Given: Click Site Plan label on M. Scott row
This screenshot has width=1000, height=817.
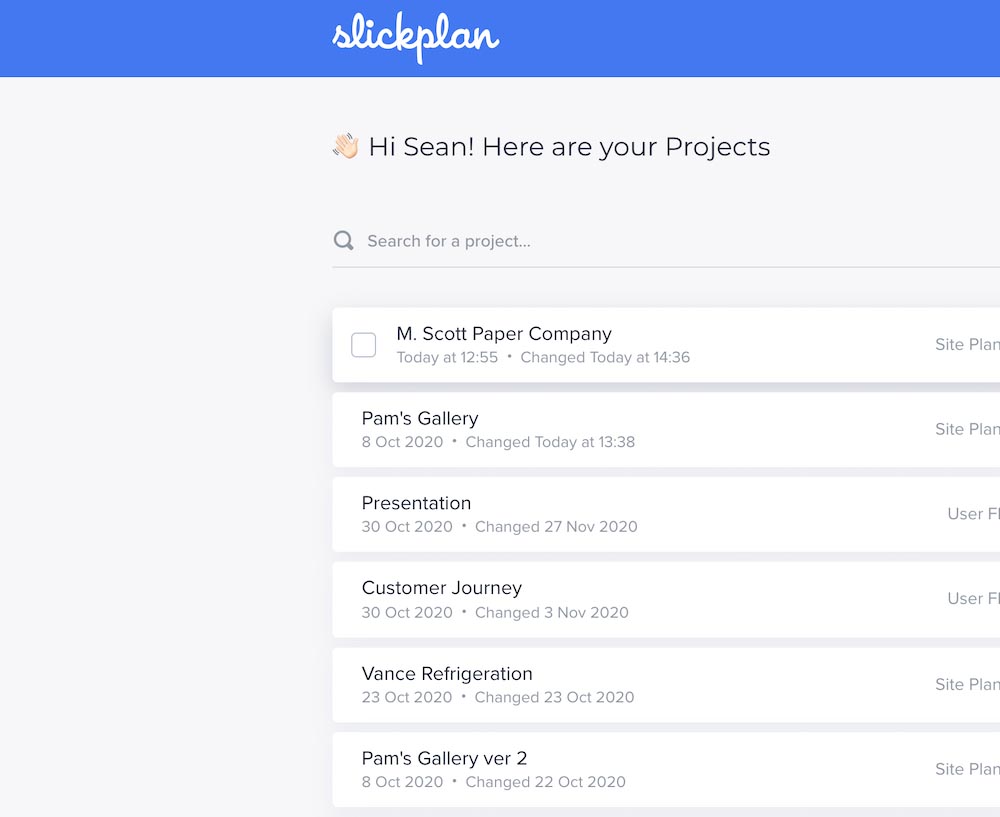Looking at the screenshot, I should pos(967,344).
